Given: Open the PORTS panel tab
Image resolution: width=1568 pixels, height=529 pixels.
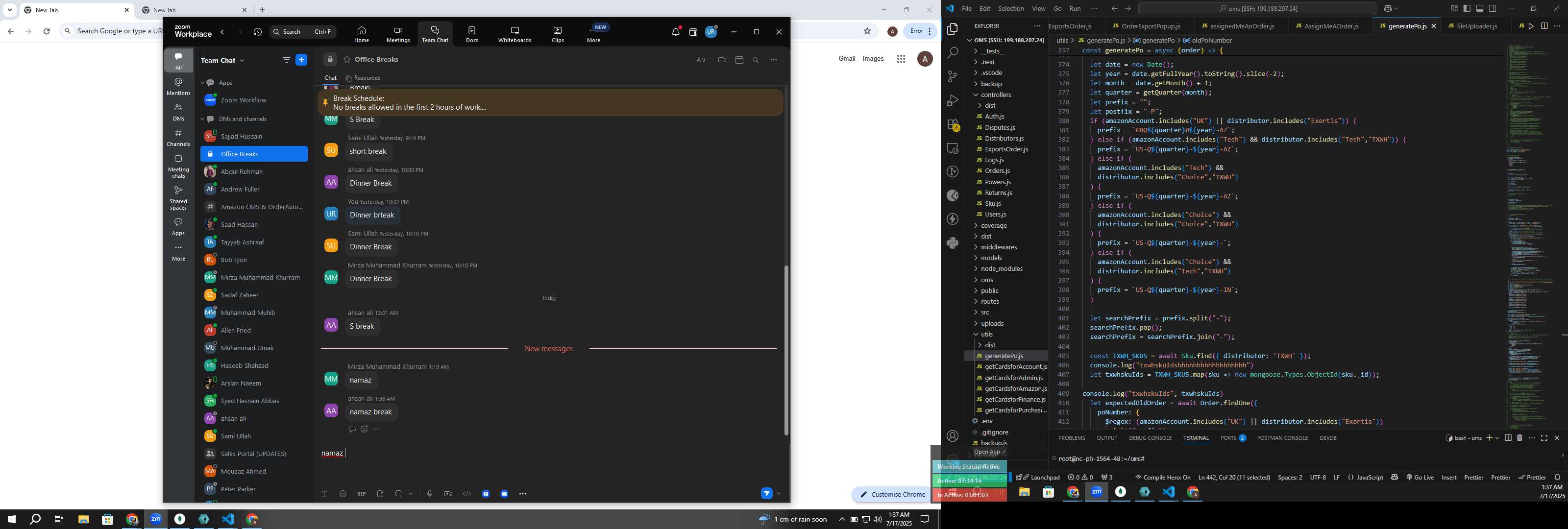Looking at the screenshot, I should (x=1233, y=438).
